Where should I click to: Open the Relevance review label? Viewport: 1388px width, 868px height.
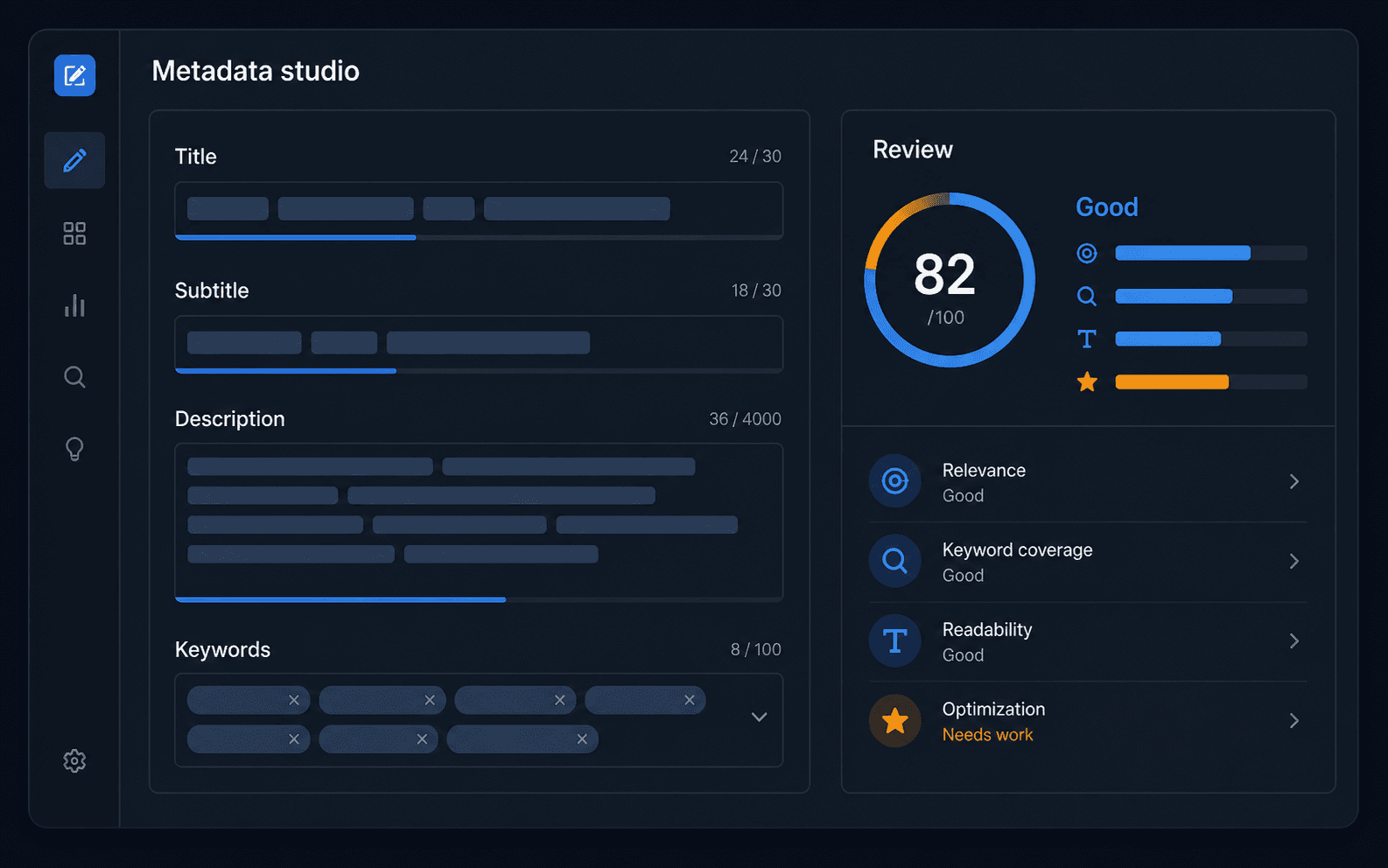click(x=984, y=470)
